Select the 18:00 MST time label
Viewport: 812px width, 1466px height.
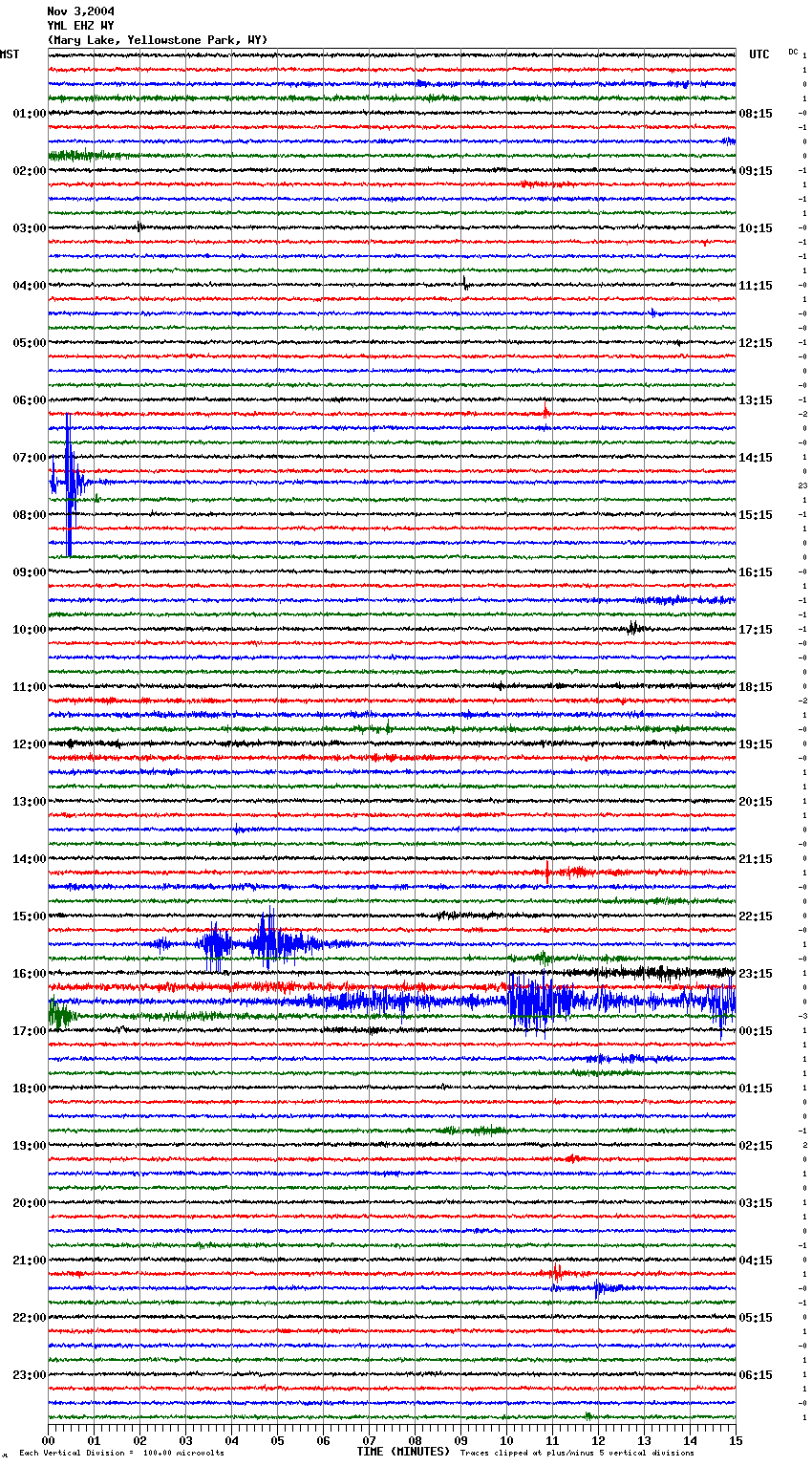[30, 1089]
